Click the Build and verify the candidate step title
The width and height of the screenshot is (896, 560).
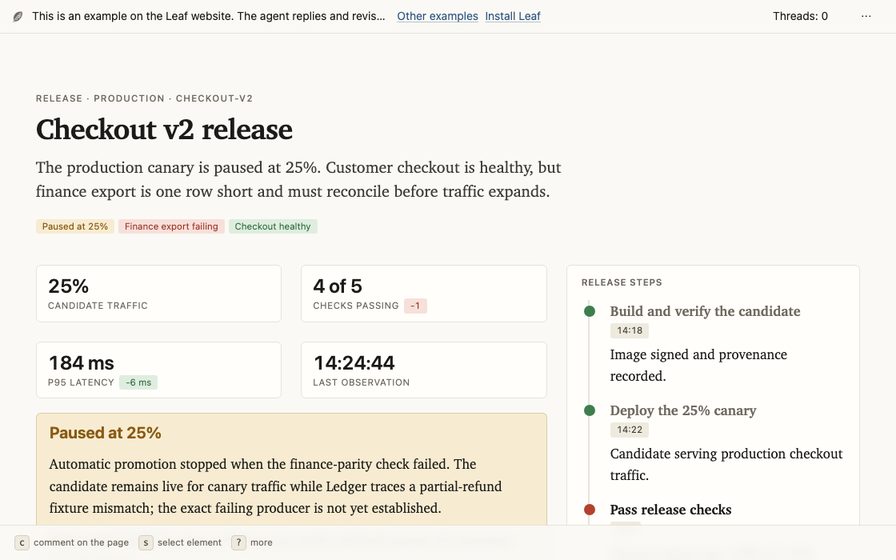(x=705, y=311)
